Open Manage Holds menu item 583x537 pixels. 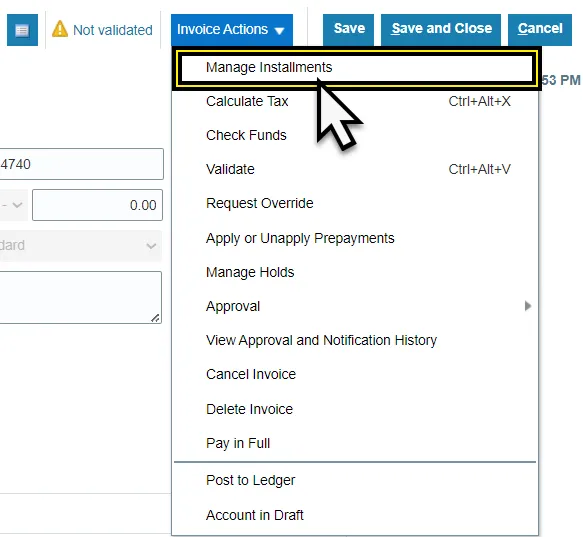click(355, 272)
